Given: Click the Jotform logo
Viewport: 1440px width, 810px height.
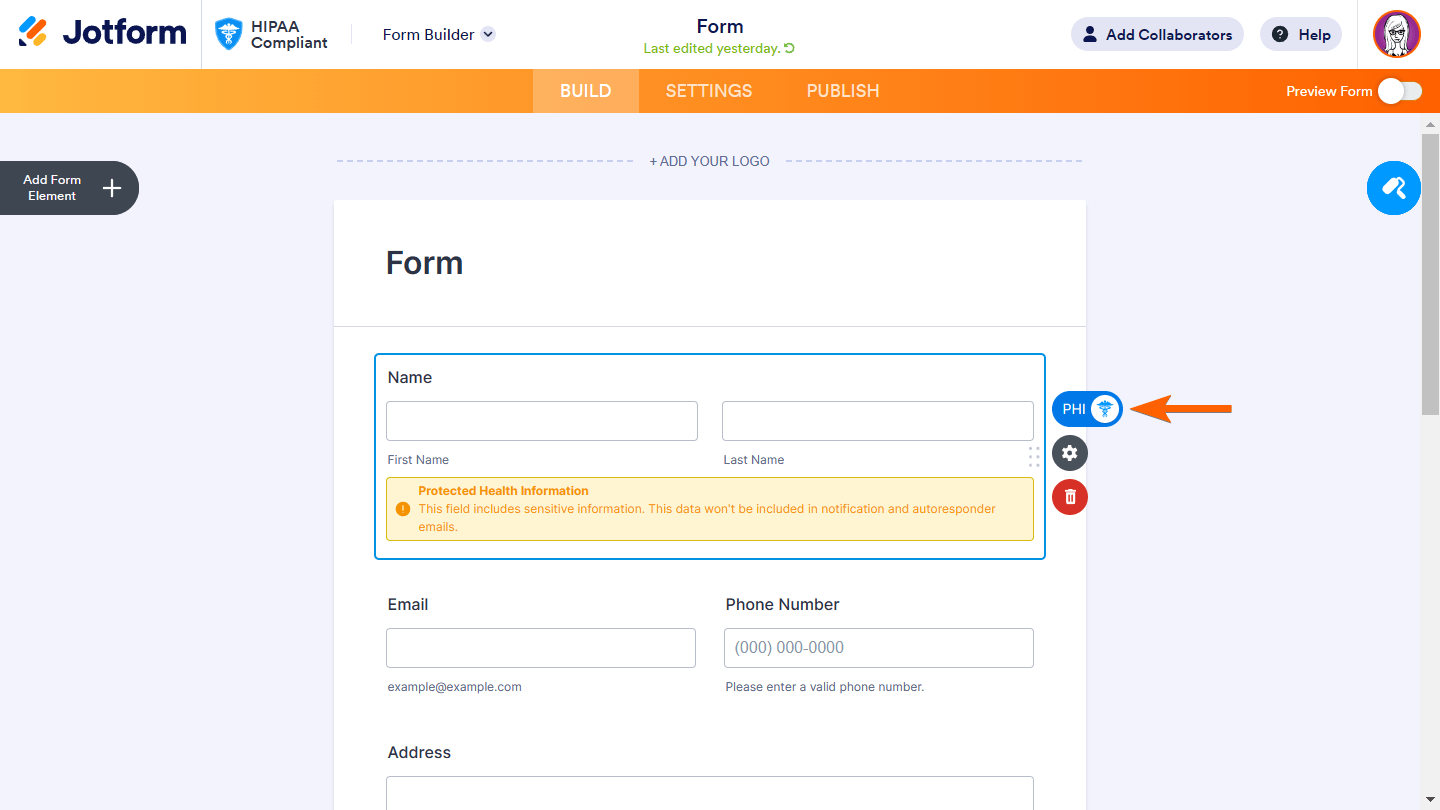Looking at the screenshot, I should [102, 33].
